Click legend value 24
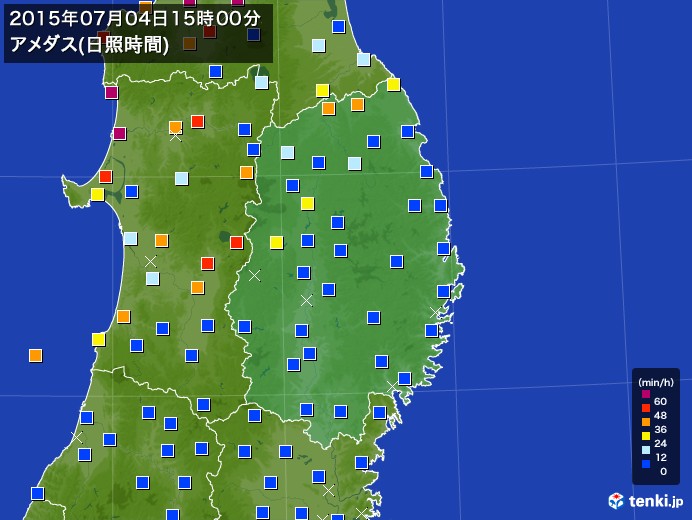This screenshot has width=692, height=520. pos(660,443)
